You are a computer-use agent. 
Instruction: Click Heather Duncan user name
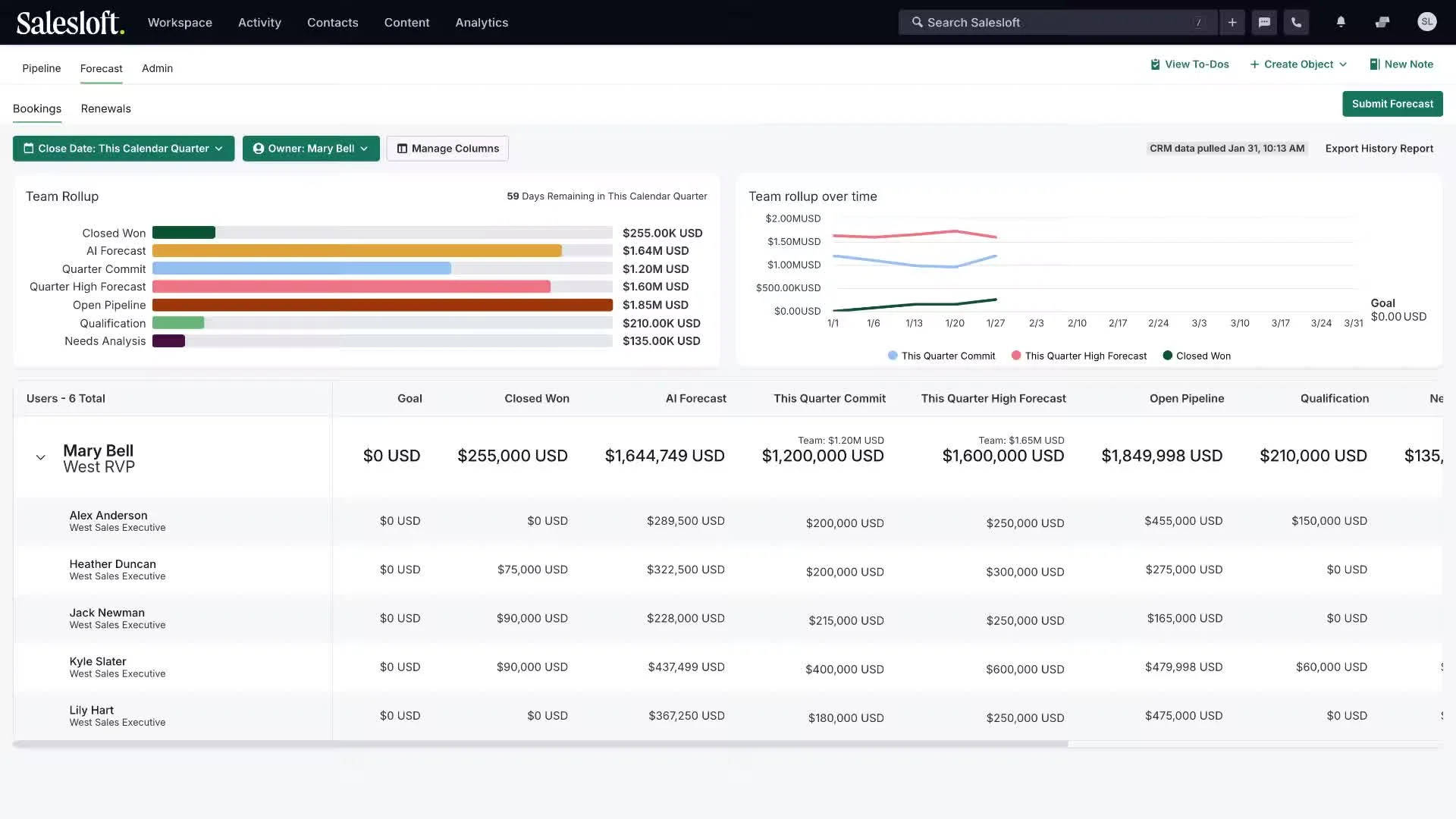[x=112, y=564]
